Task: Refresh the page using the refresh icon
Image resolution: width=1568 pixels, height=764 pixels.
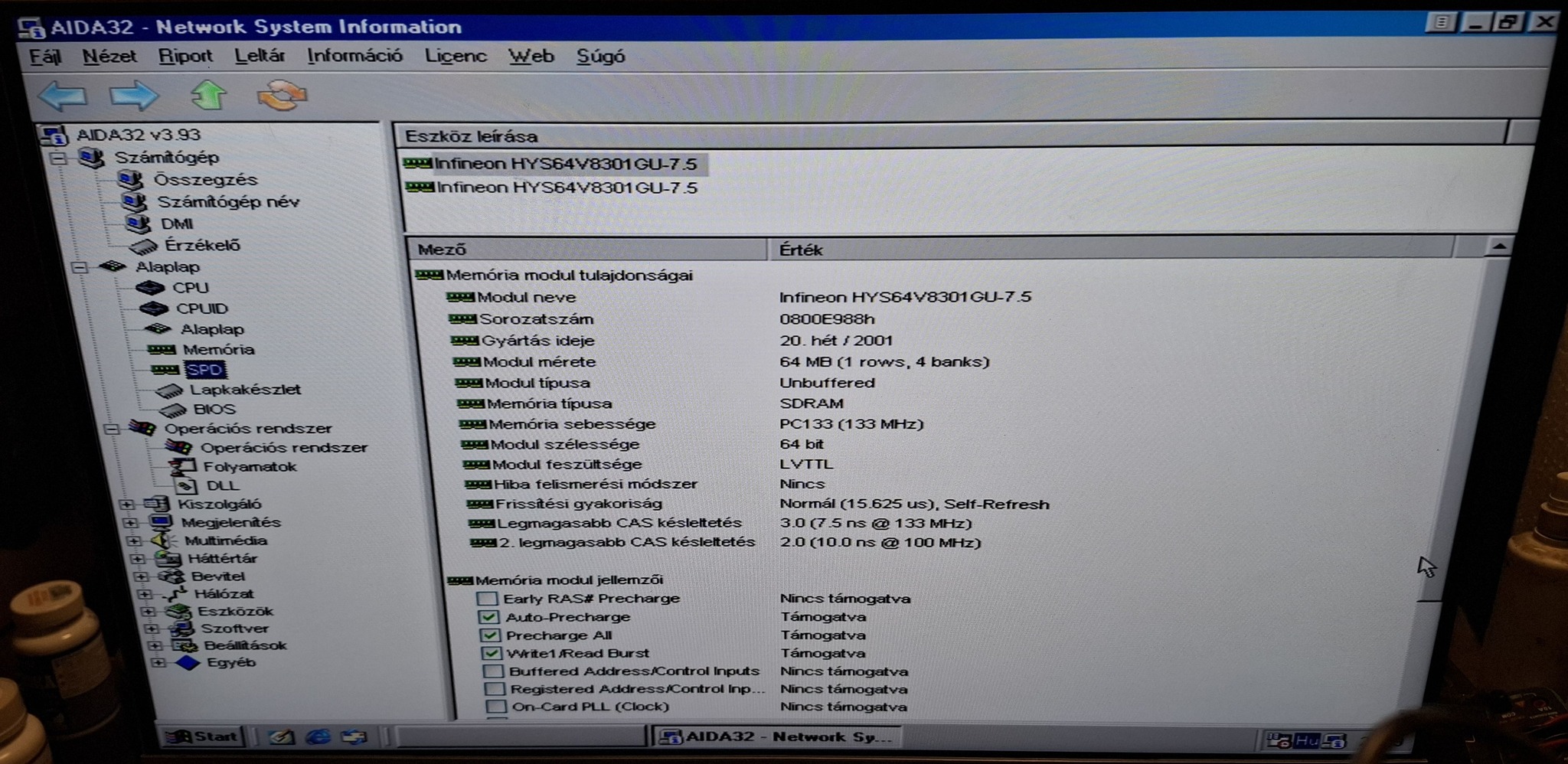Action: click(282, 96)
